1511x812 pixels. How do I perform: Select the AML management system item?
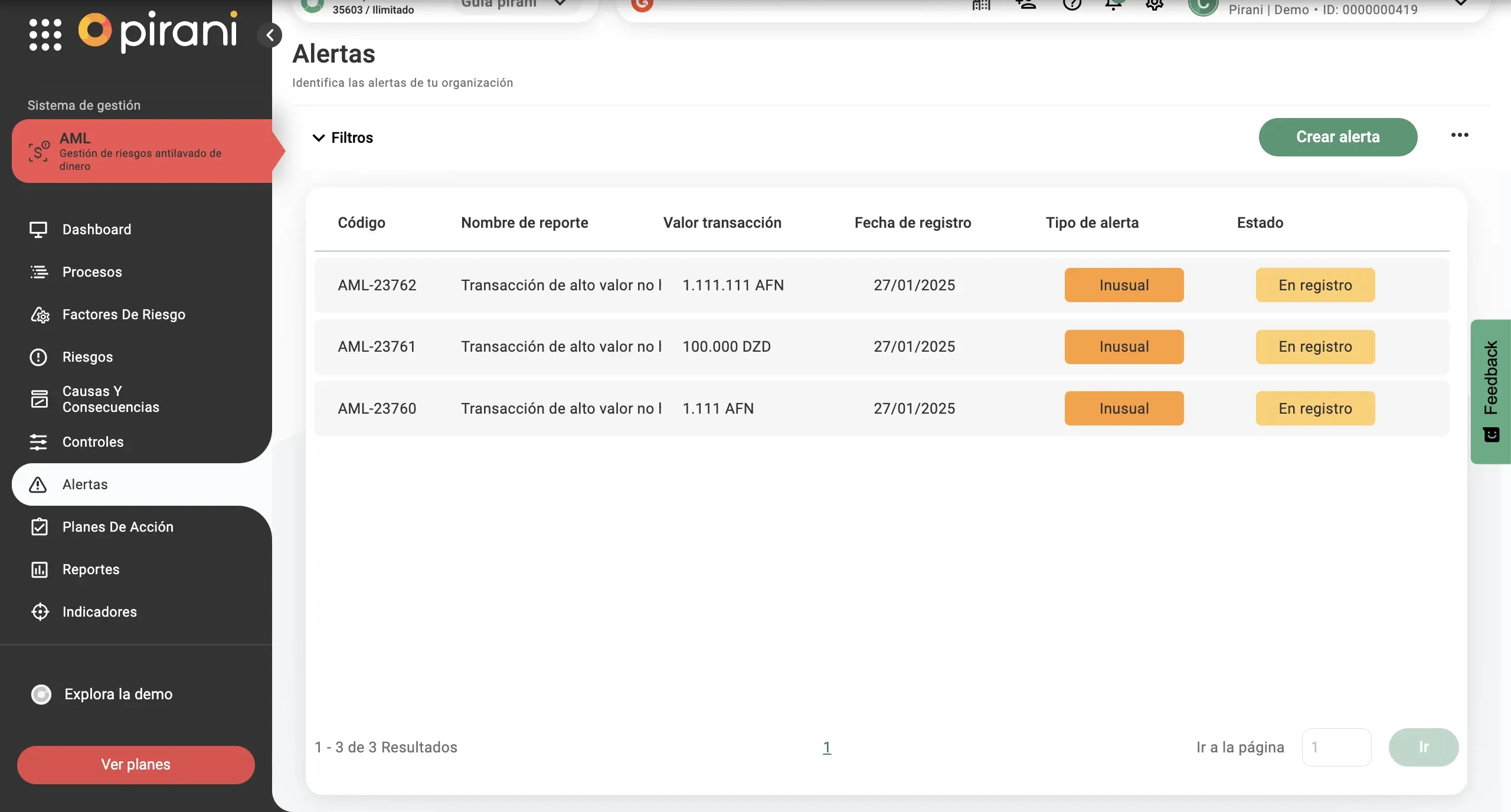pos(142,151)
